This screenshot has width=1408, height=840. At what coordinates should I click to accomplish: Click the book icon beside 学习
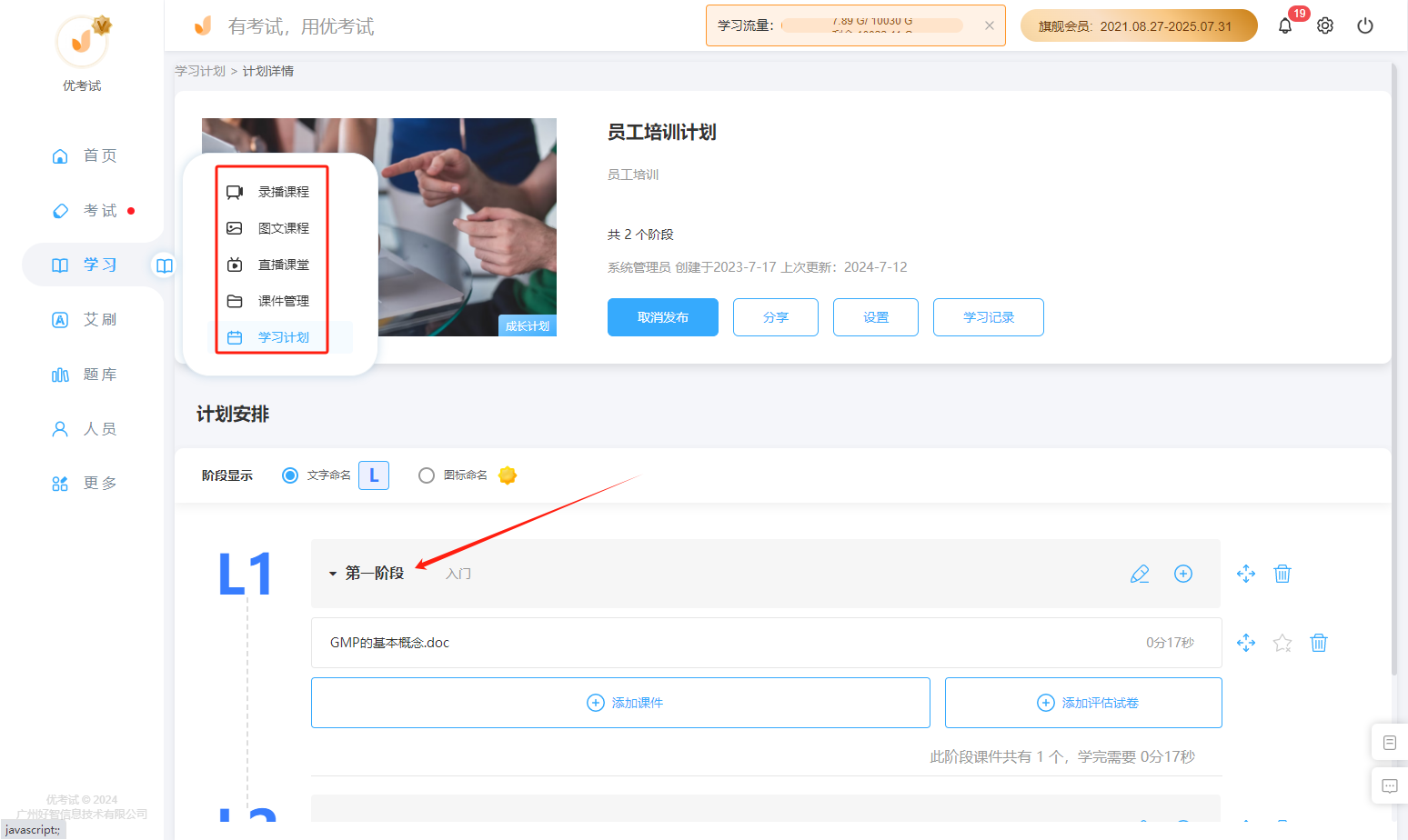click(x=165, y=265)
